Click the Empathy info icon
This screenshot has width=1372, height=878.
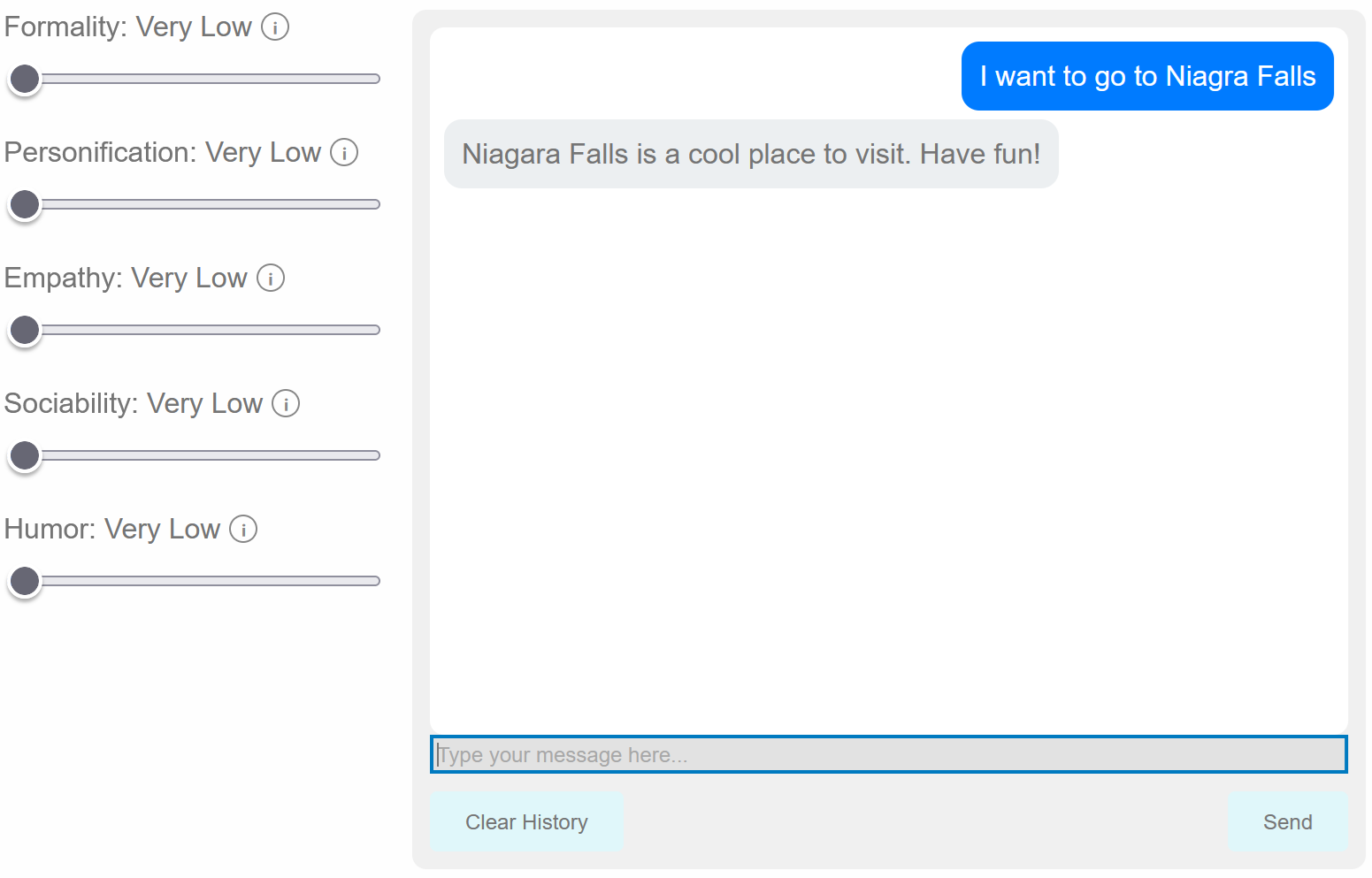[271, 279]
